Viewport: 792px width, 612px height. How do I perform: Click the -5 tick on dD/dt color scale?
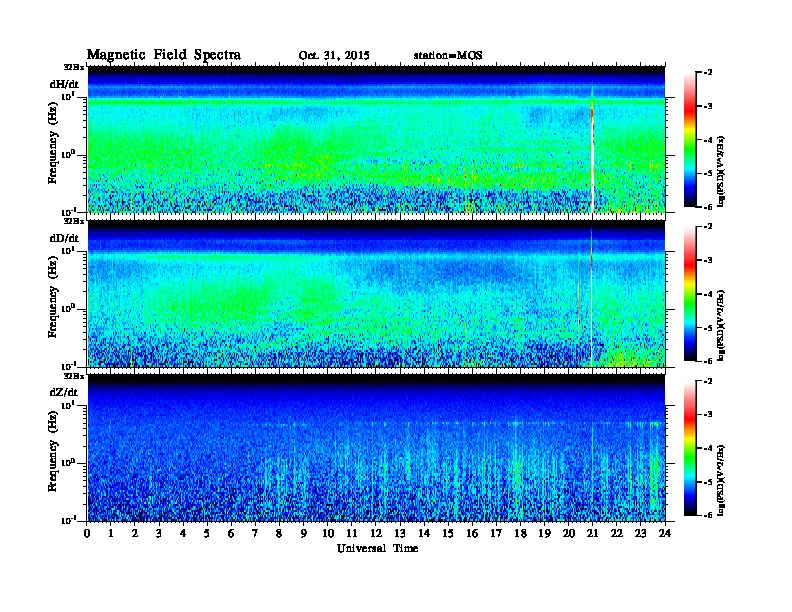(x=708, y=328)
